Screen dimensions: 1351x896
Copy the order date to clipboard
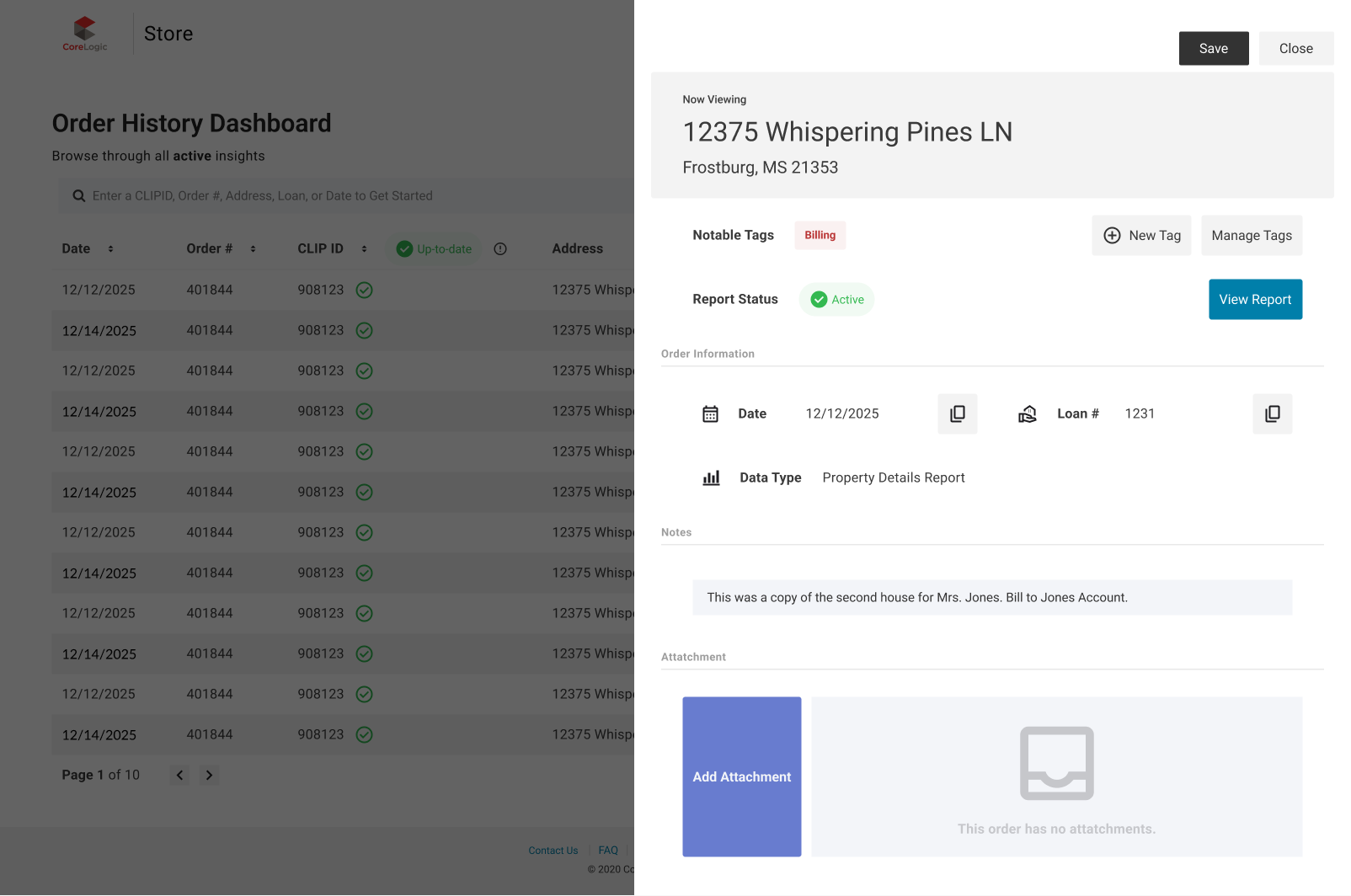pos(957,413)
